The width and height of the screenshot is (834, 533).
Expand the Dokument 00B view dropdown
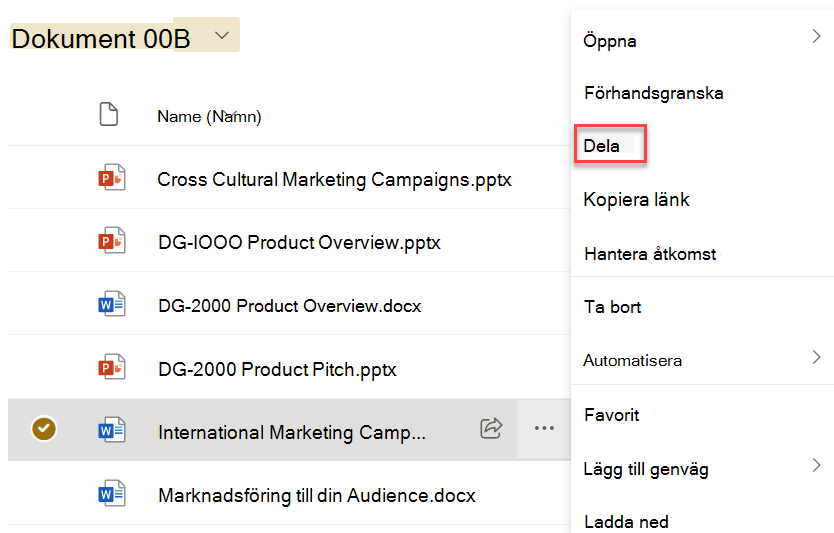222,35
